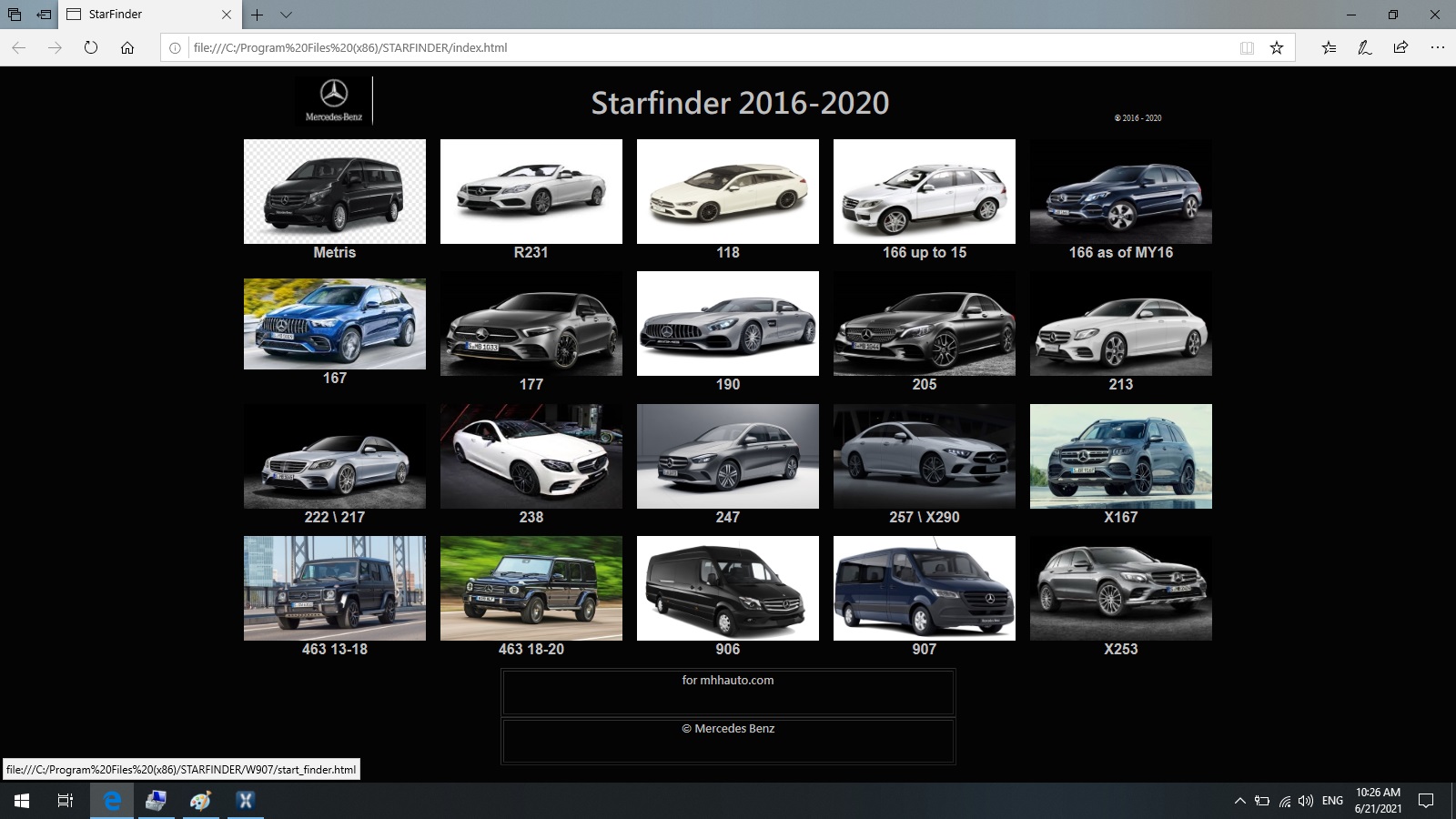Show hidden system tray icons

(x=1239, y=801)
